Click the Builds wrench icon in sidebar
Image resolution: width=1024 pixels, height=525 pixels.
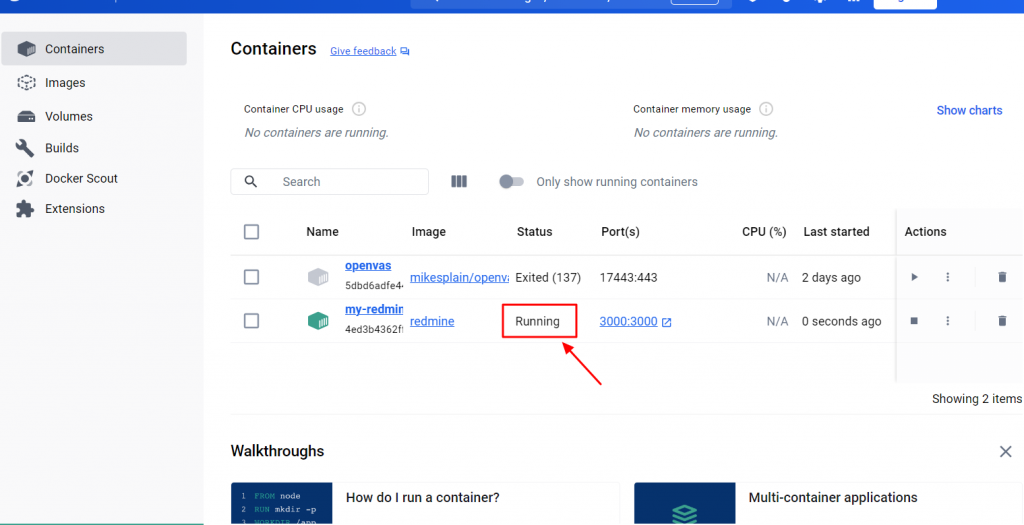coord(25,148)
